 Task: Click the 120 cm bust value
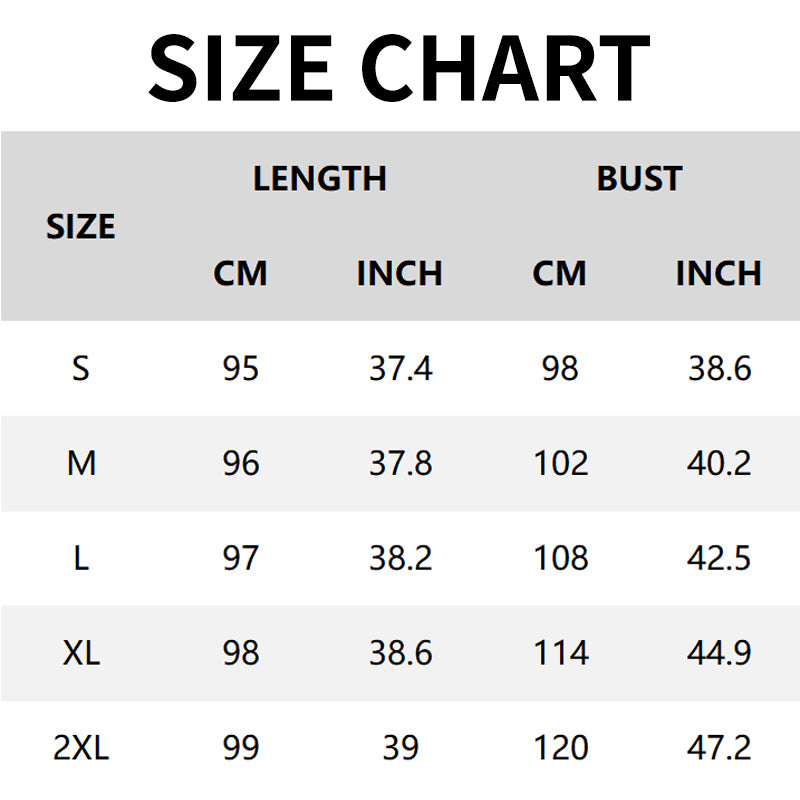pyautogui.click(x=561, y=748)
